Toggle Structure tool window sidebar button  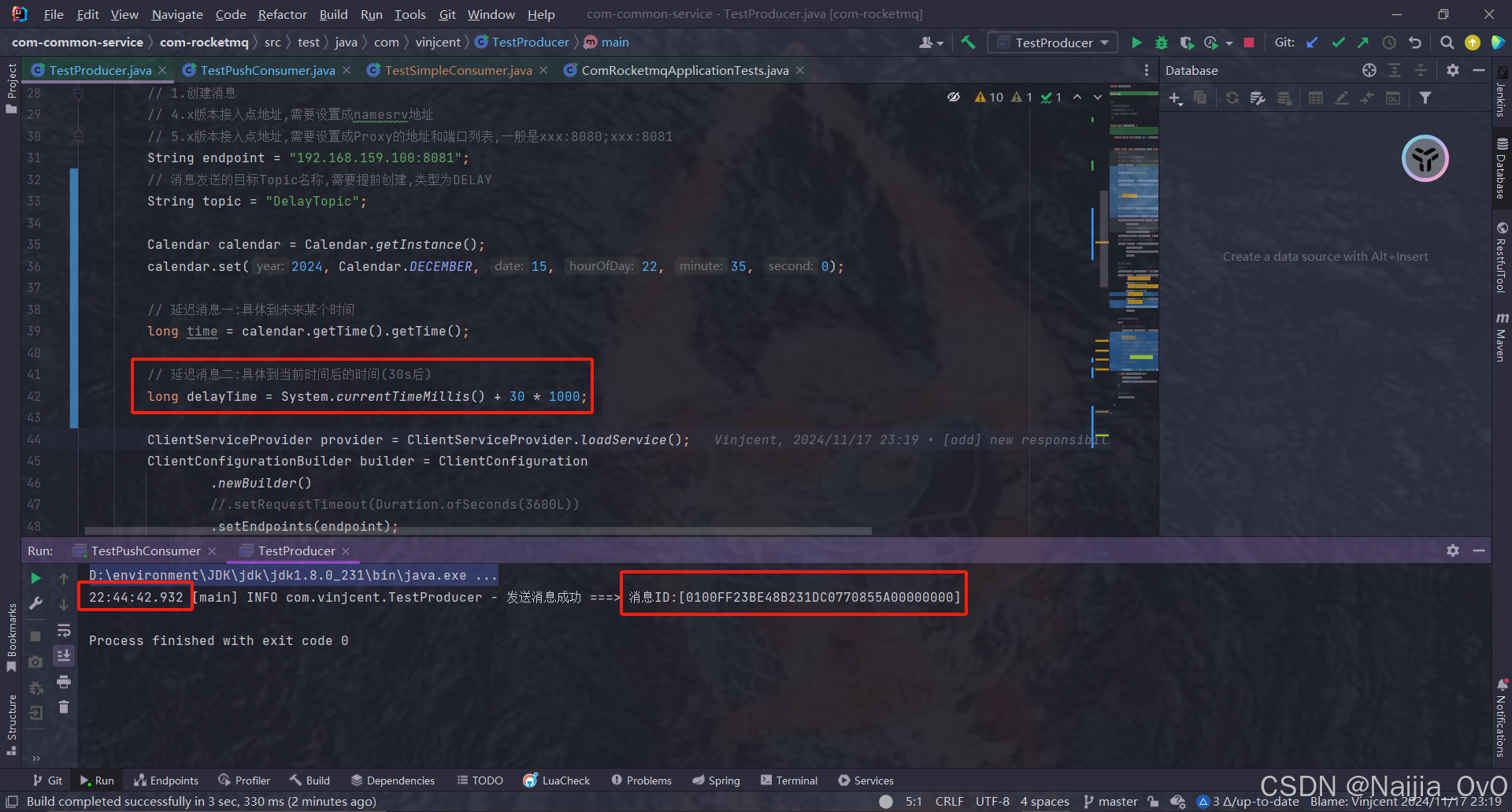[x=11, y=724]
